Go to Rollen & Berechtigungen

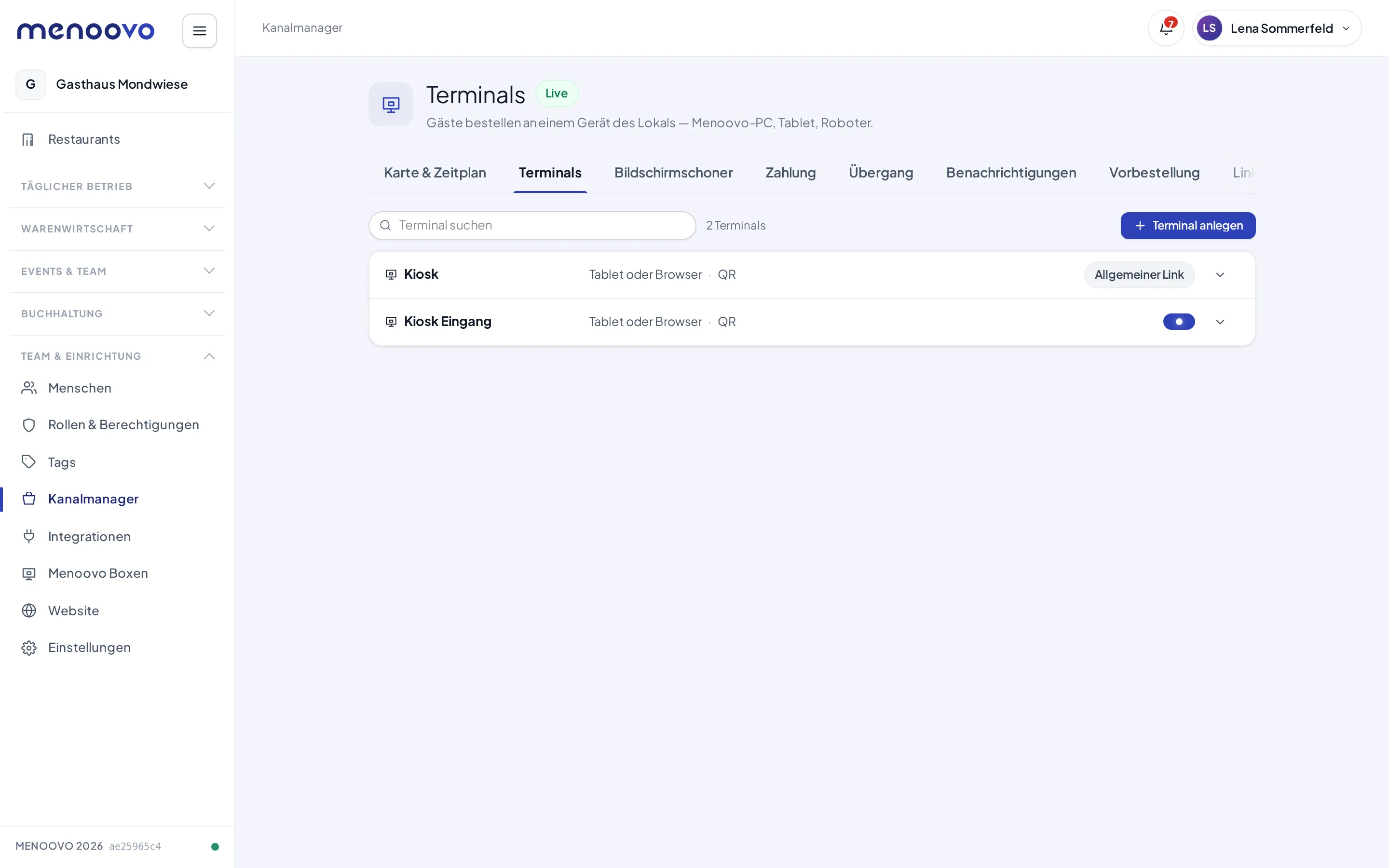(x=117, y=425)
